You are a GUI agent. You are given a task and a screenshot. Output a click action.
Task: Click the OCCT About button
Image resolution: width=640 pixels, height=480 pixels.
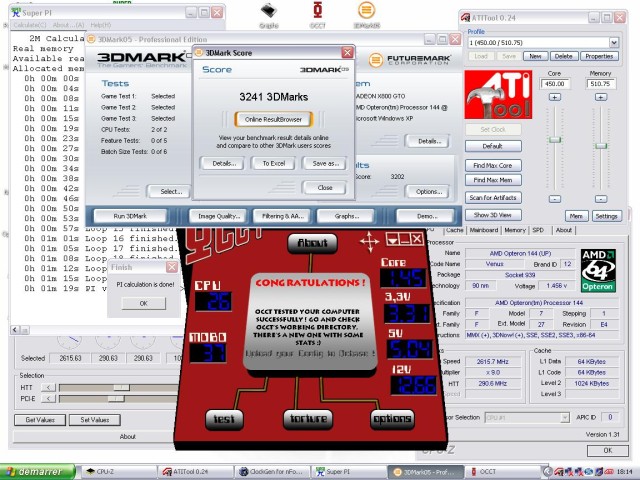pyautogui.click(x=312, y=243)
